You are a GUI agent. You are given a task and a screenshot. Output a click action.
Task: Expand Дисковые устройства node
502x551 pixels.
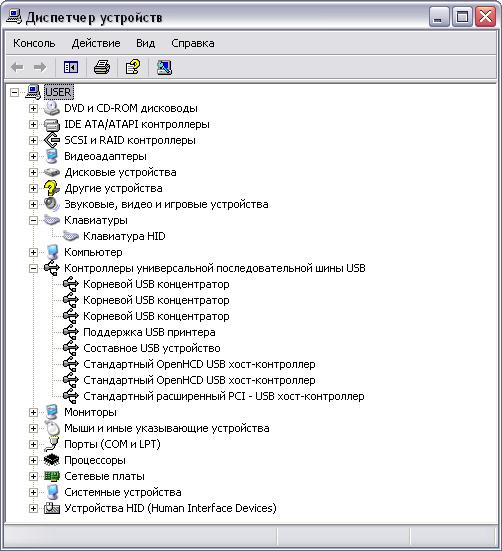(x=33, y=172)
